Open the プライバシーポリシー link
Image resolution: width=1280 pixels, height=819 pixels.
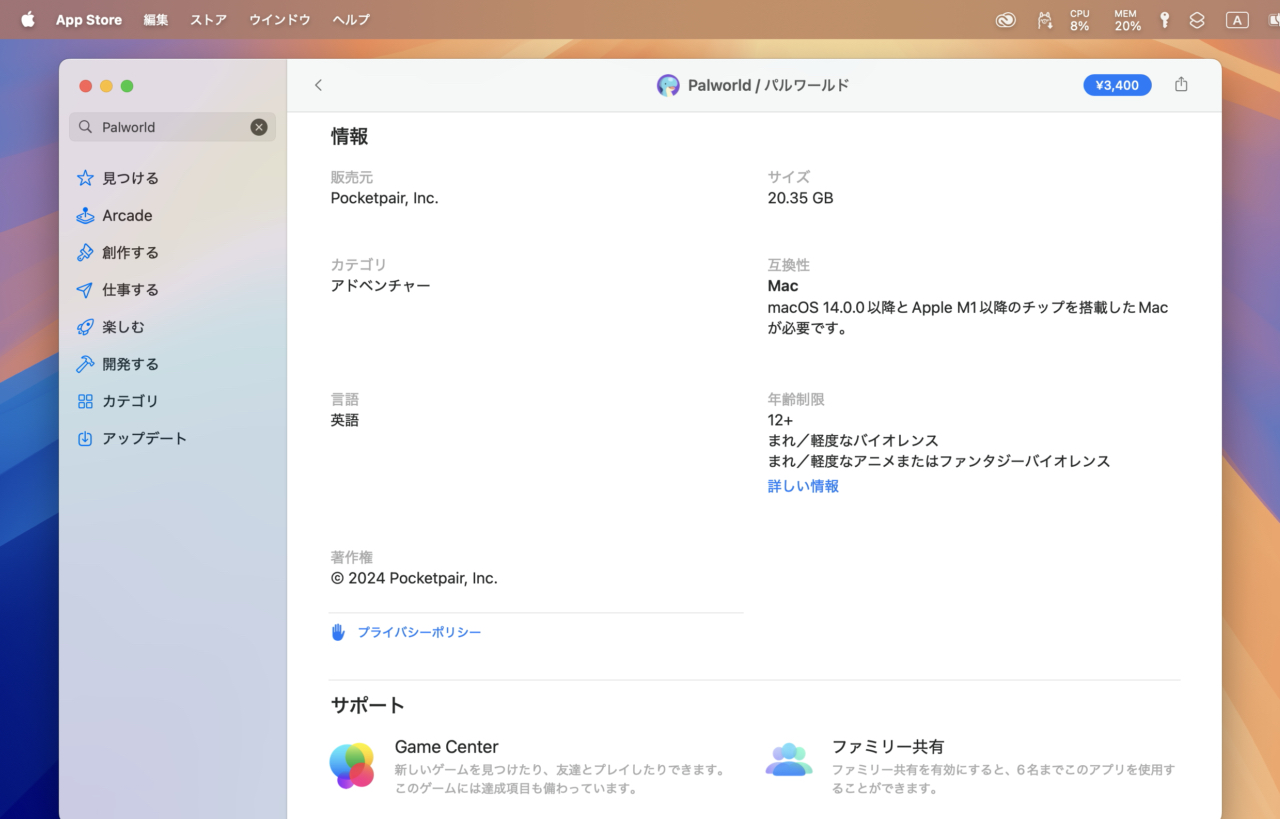[419, 632]
